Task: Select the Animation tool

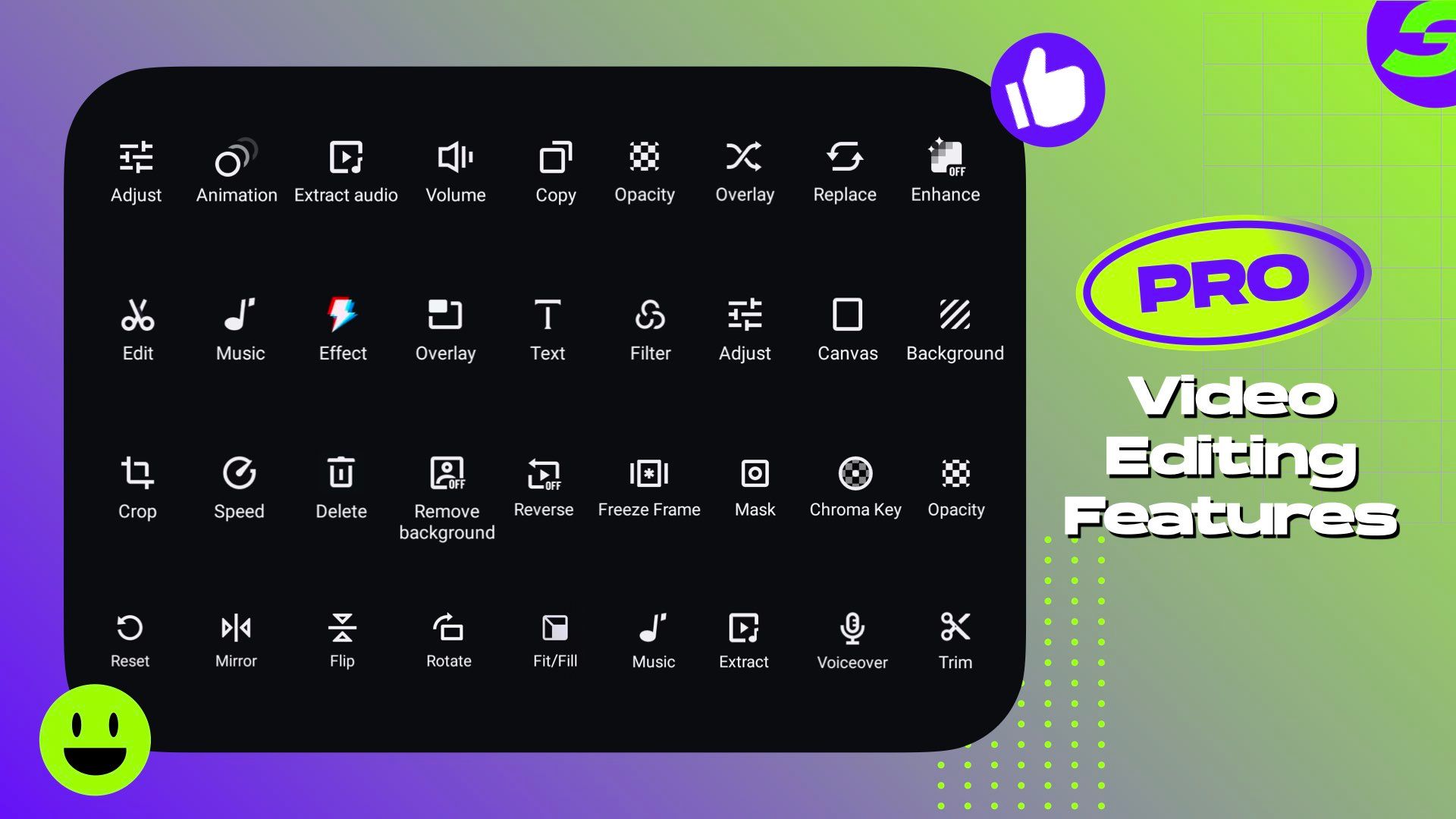Action: tap(237, 170)
